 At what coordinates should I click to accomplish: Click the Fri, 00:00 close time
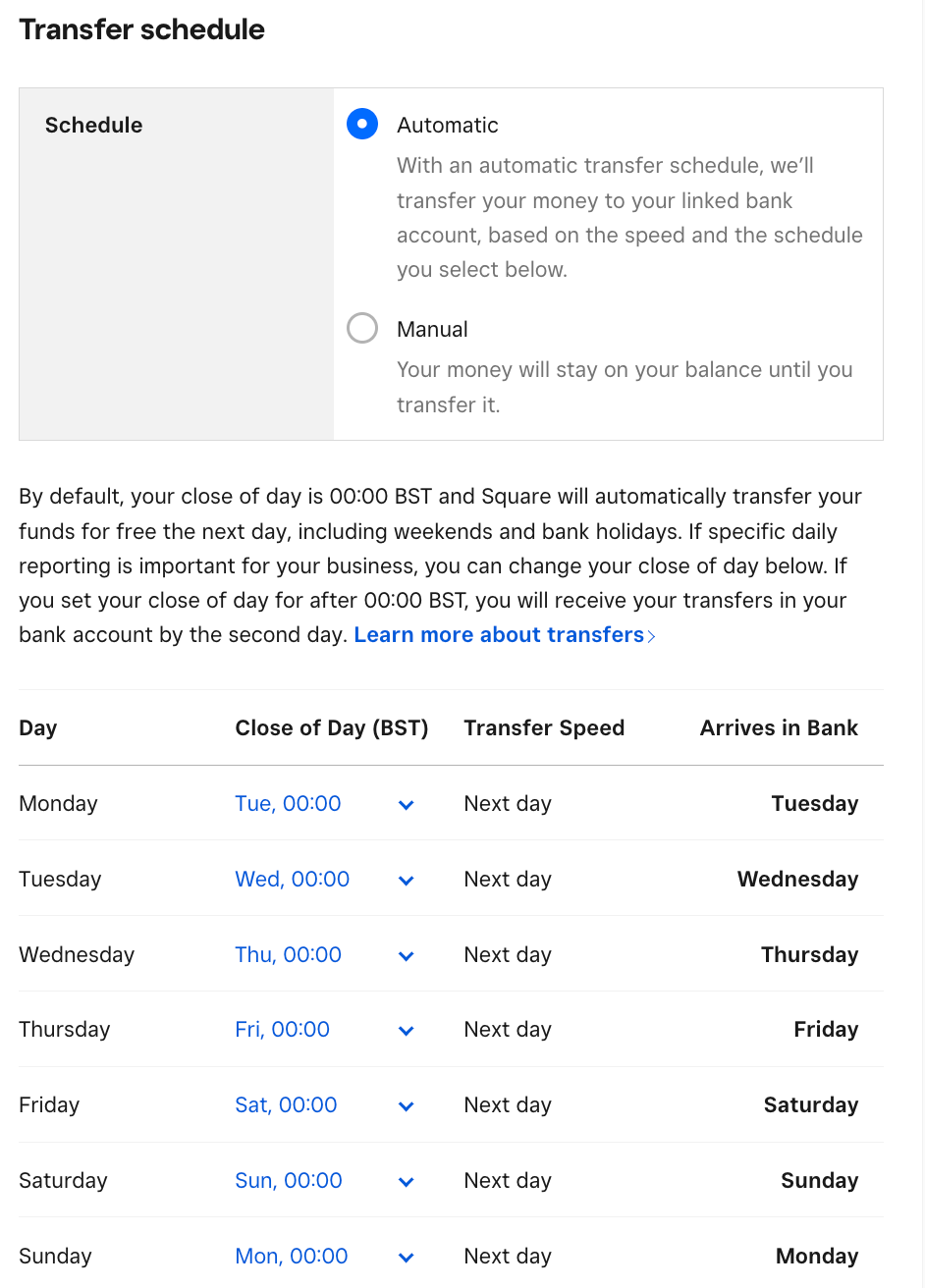pos(282,1030)
